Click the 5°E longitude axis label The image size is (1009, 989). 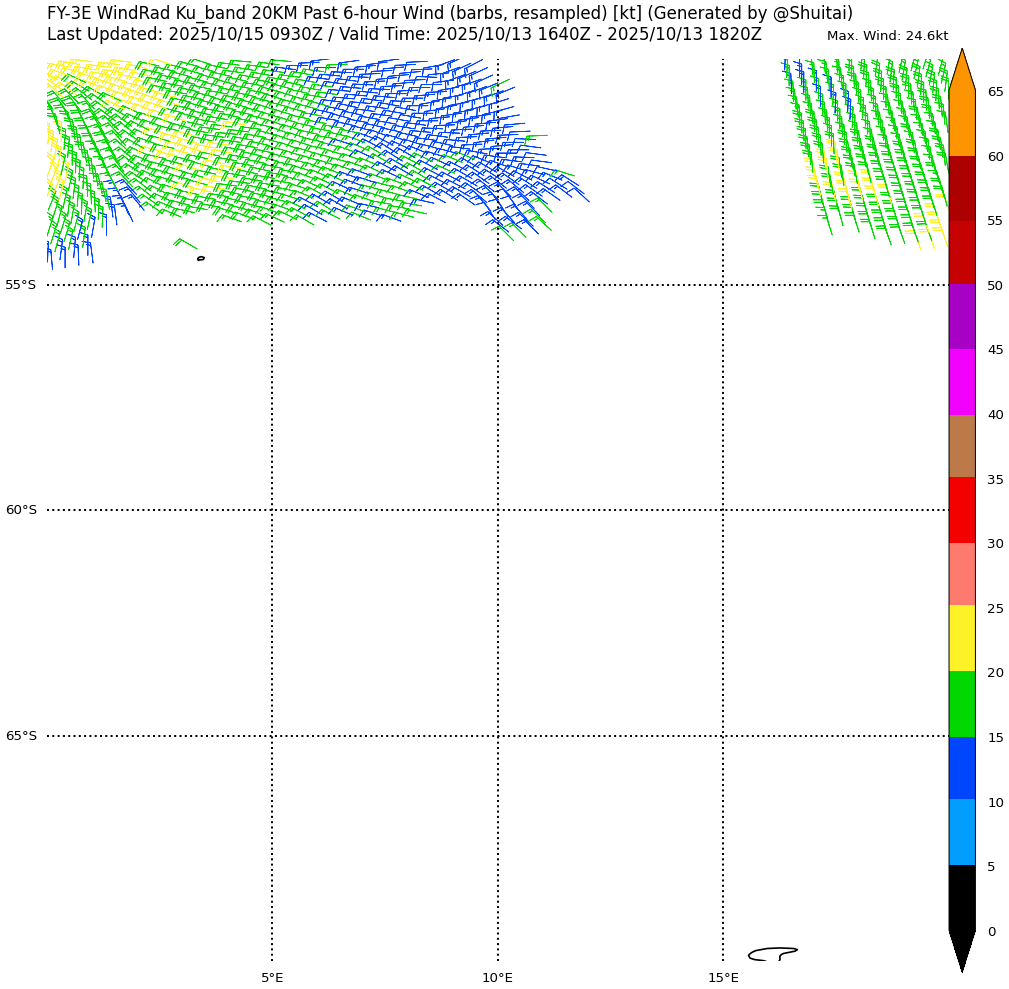click(272, 978)
